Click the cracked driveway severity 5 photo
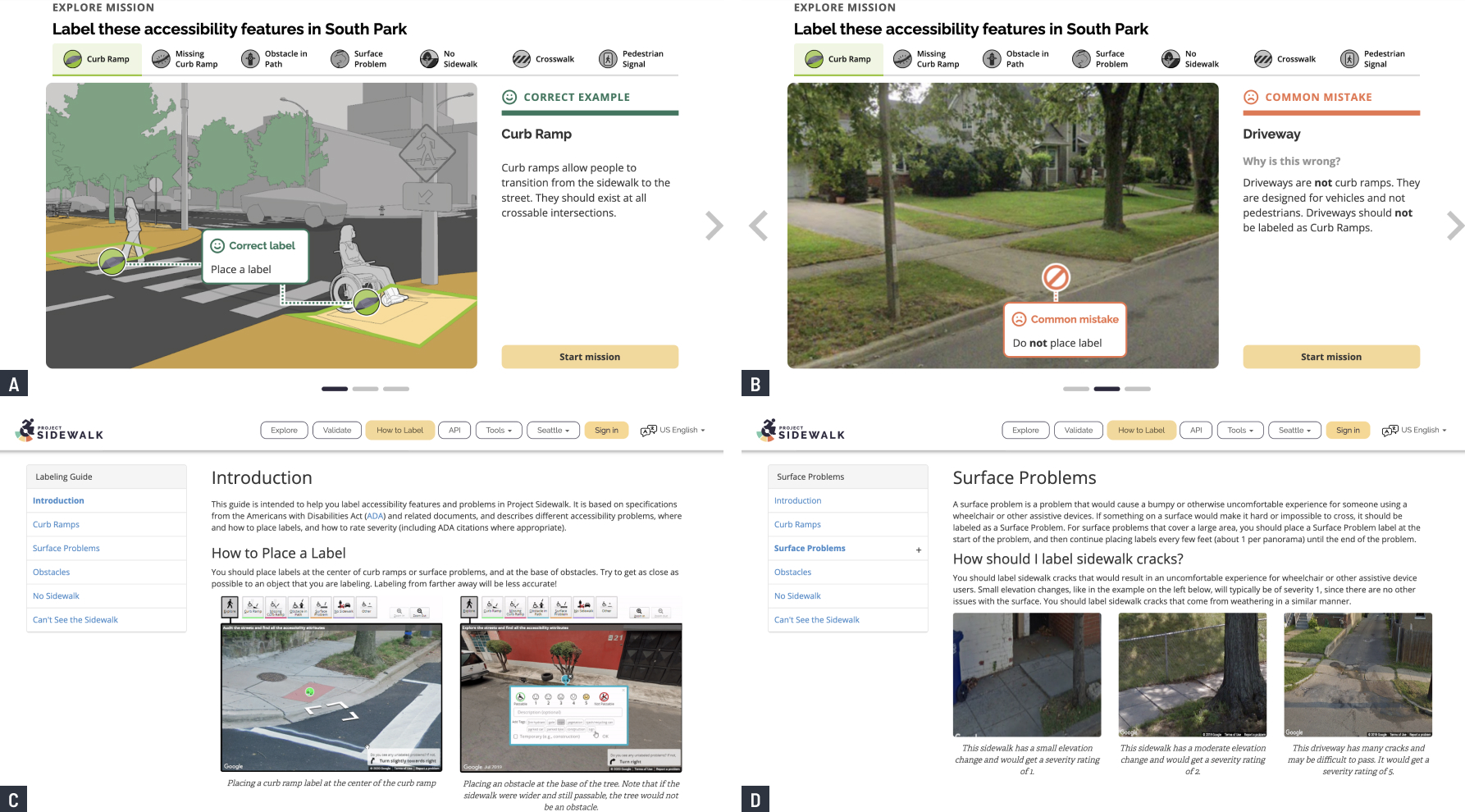 (x=1358, y=675)
